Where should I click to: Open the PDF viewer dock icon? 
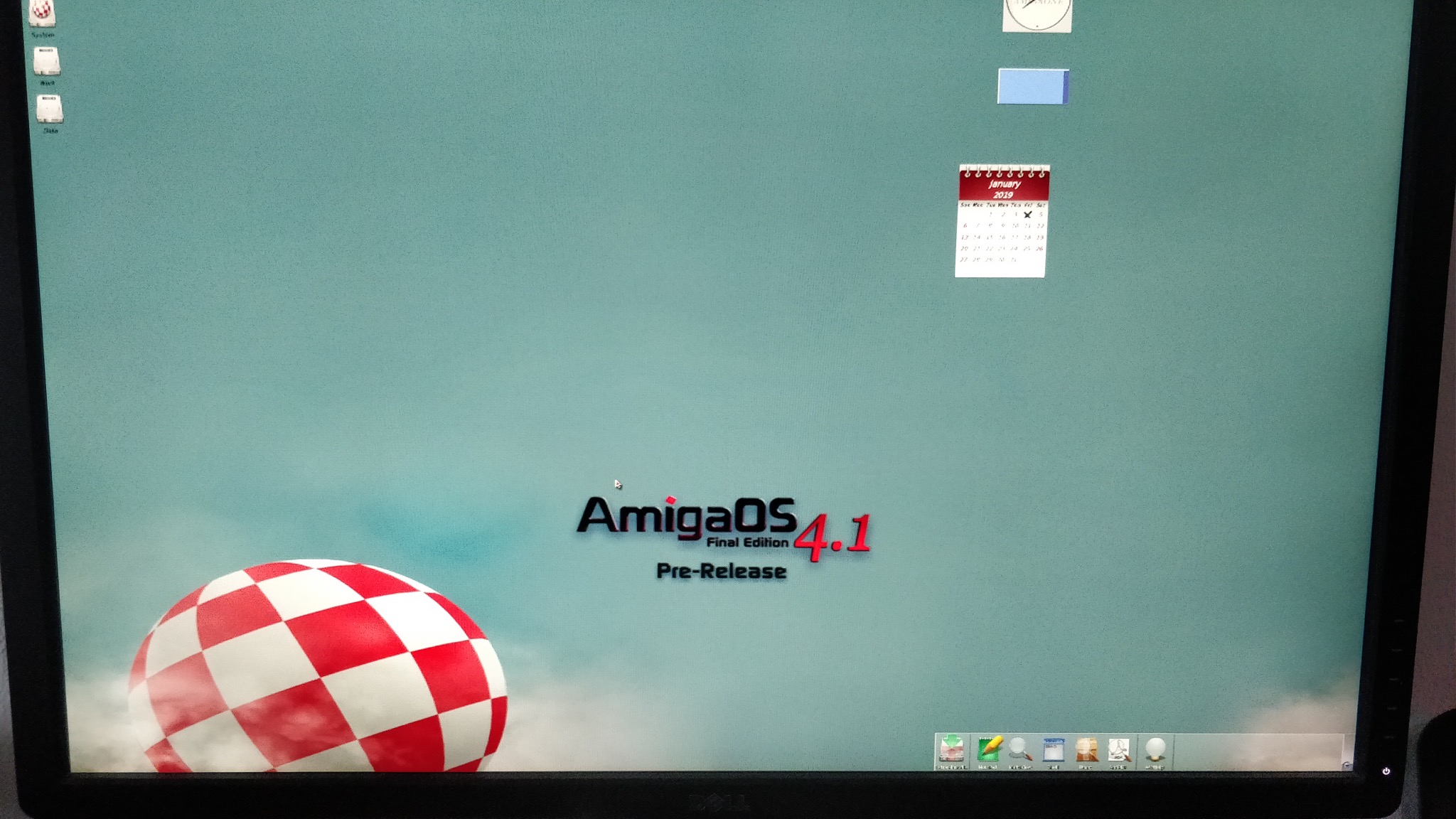click(x=1120, y=749)
